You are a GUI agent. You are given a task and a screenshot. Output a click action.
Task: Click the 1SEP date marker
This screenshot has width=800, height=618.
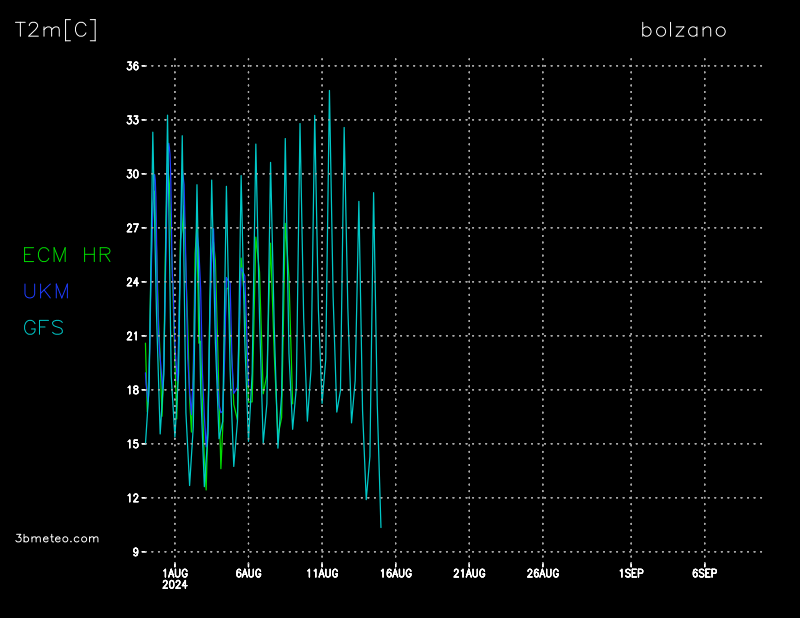coord(630,573)
